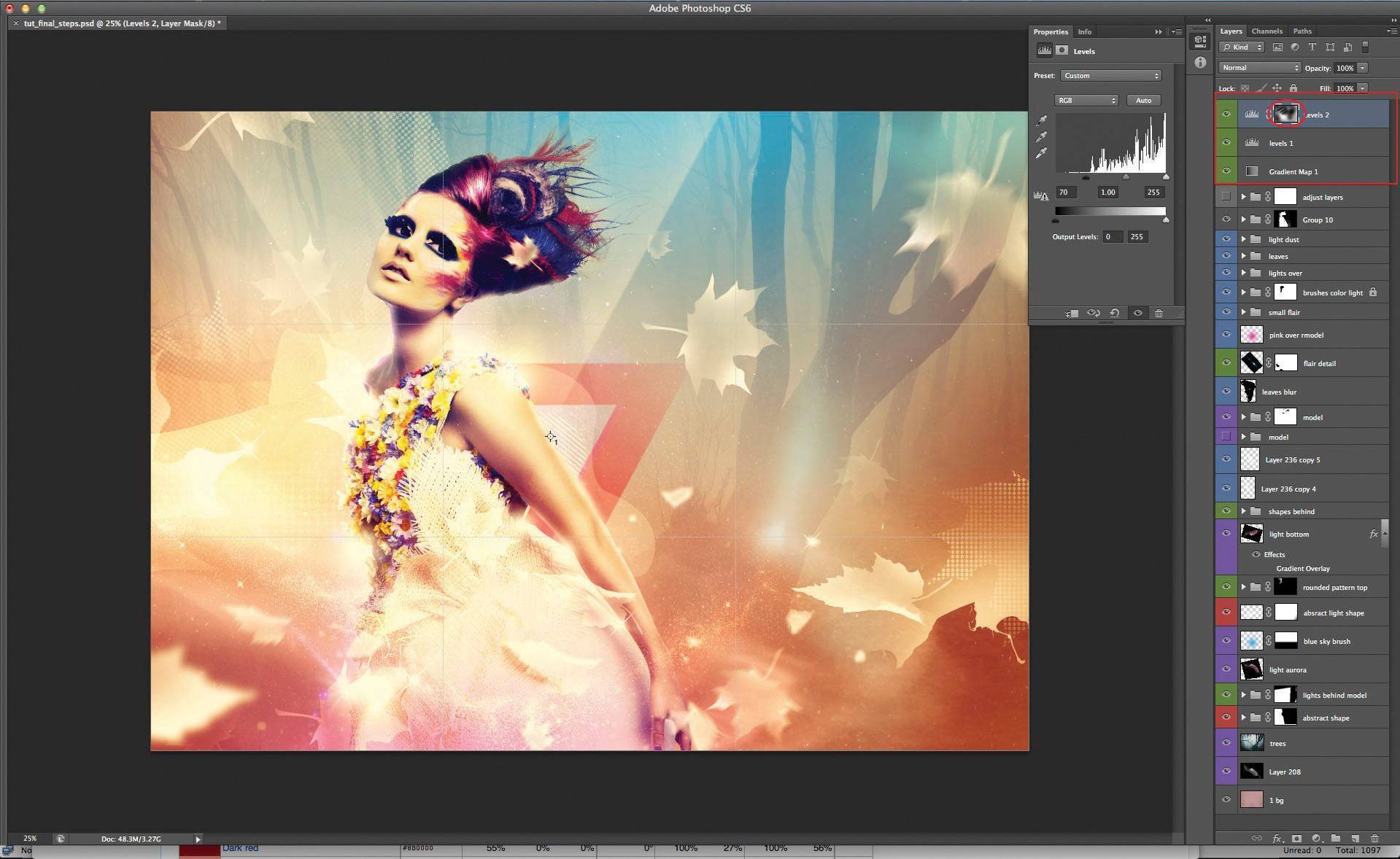Hide the 1 bg layer
This screenshot has height=859, width=1400.
click(x=1226, y=800)
